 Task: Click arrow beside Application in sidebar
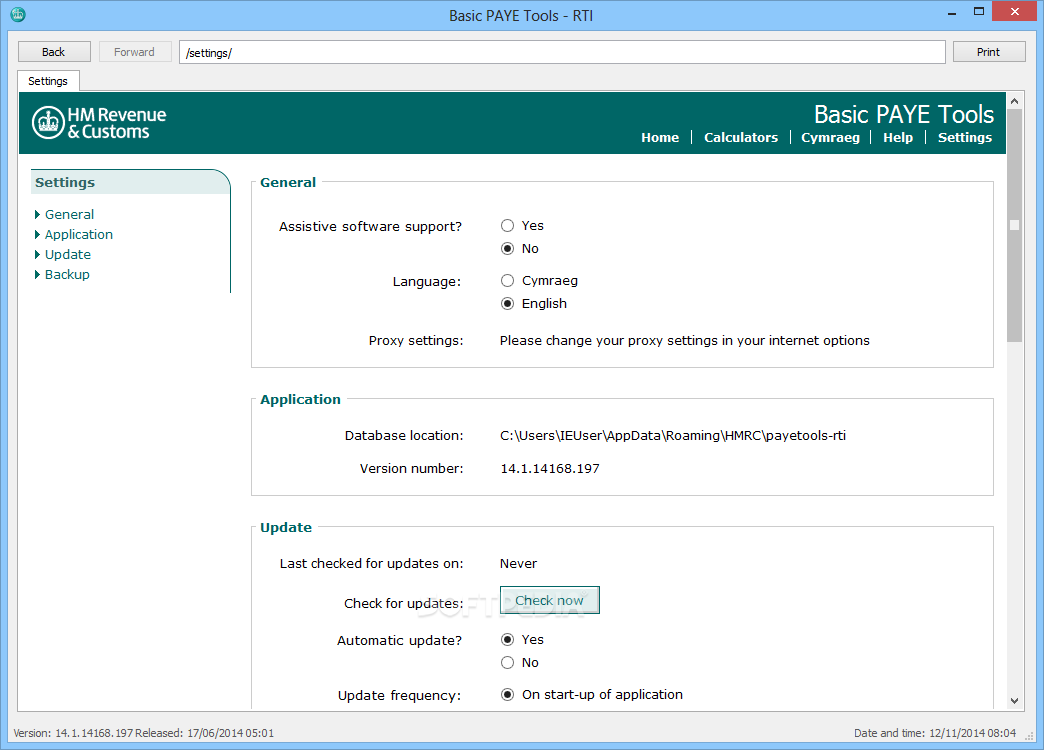click(x=37, y=234)
